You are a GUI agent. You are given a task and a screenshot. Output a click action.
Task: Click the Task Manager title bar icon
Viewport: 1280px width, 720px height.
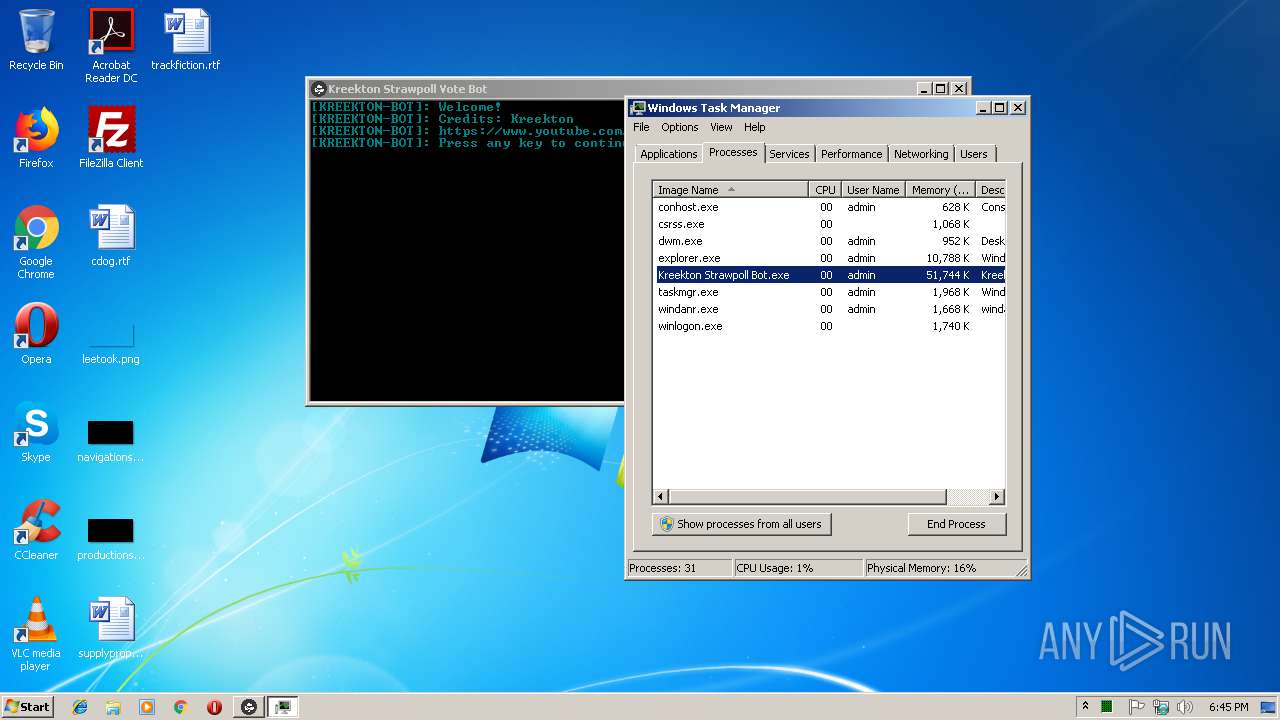coord(638,108)
